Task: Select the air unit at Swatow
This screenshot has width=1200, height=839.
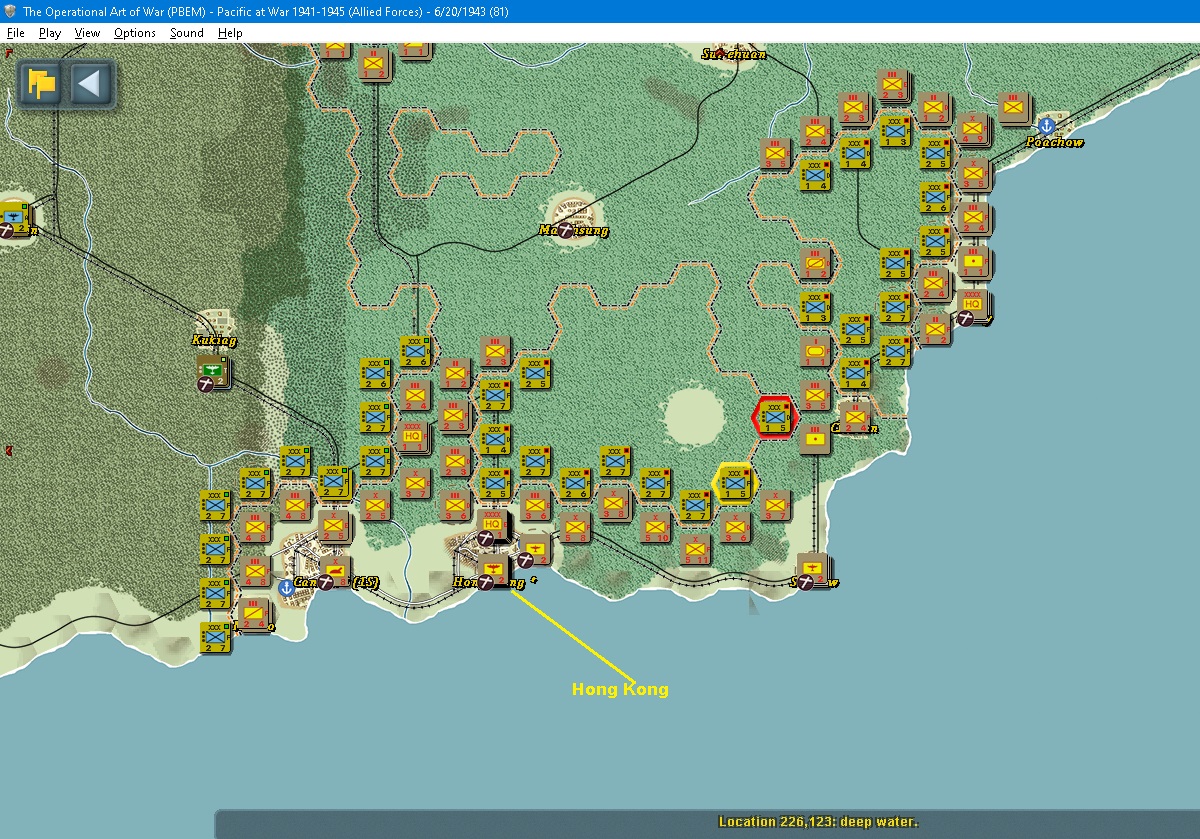Action: (814, 569)
